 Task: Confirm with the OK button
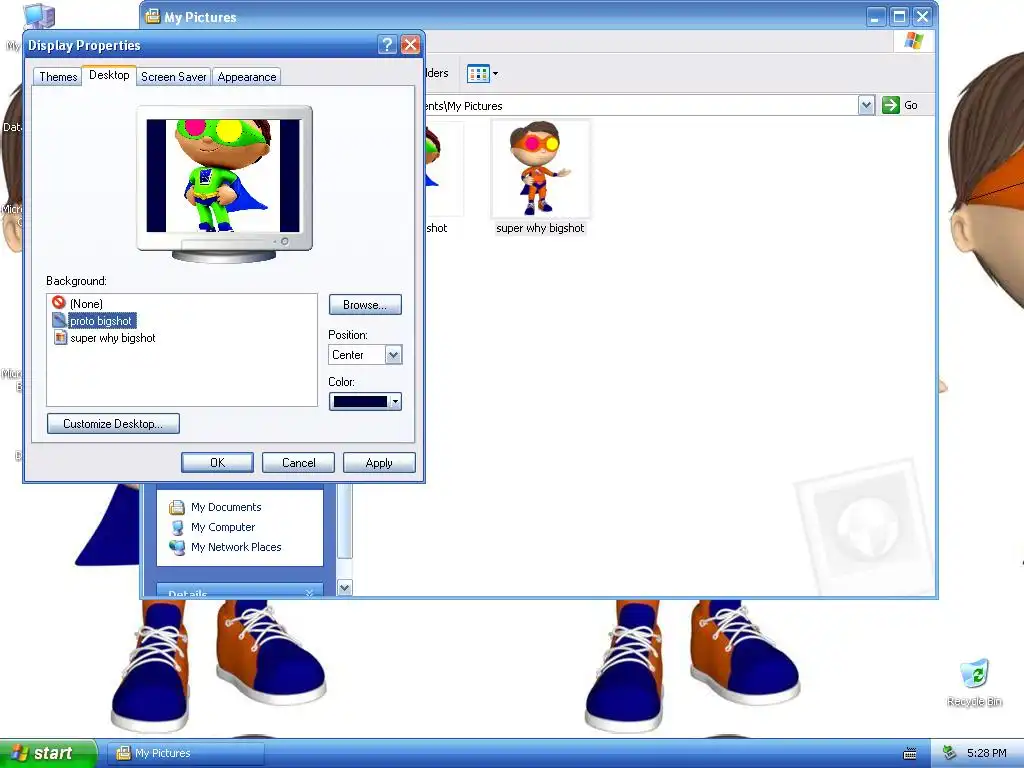click(x=217, y=462)
